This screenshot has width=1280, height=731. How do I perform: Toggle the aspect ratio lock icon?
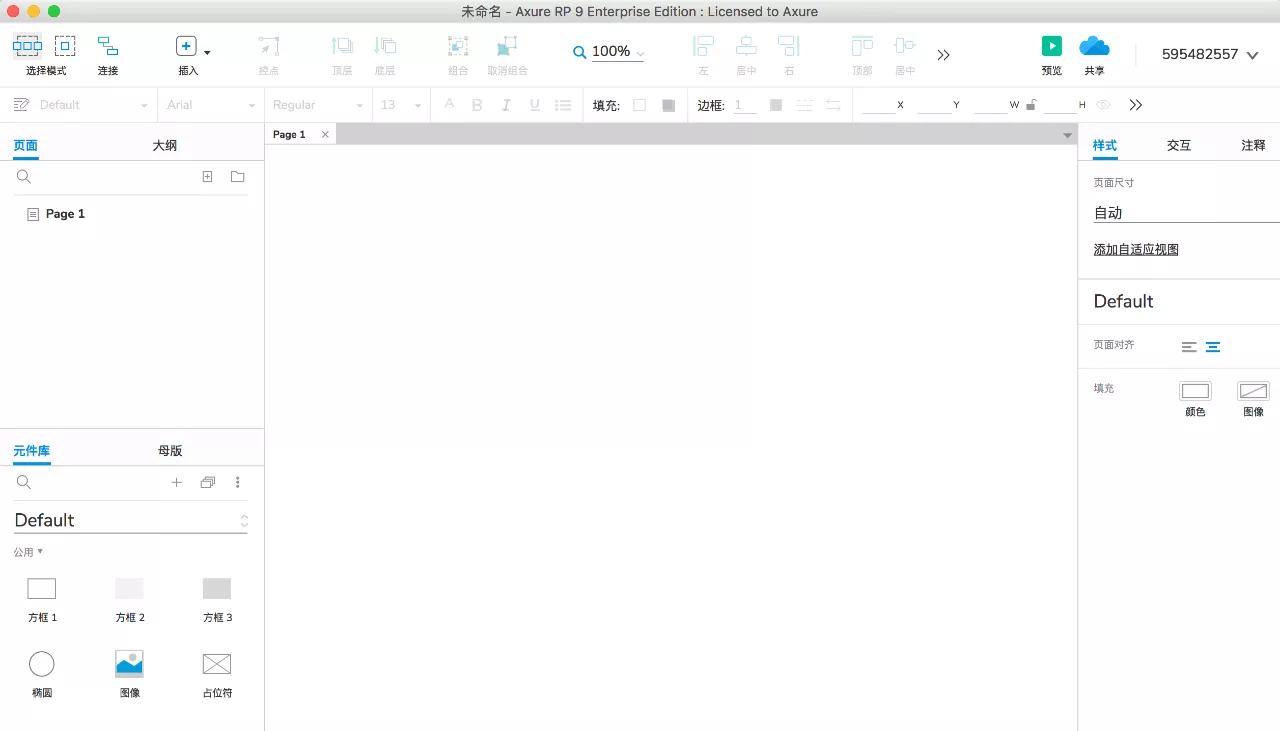[1031, 105]
